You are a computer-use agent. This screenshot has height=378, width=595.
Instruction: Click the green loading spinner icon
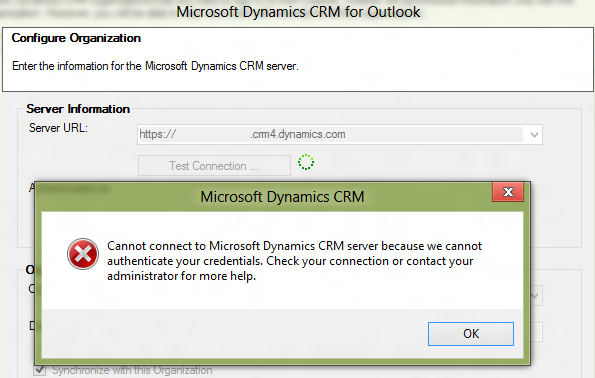click(305, 162)
